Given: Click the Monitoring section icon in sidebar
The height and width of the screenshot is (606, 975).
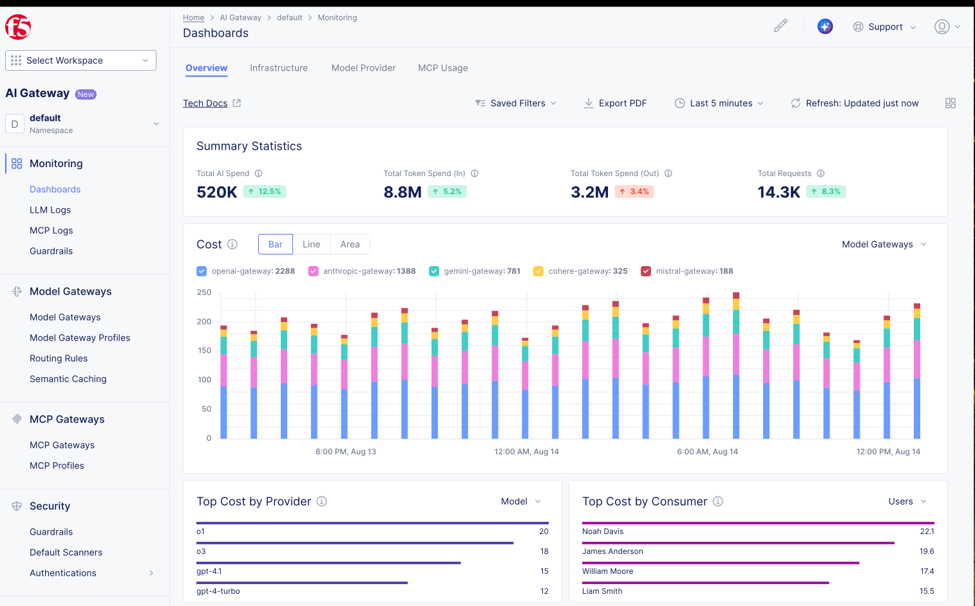Looking at the screenshot, I should click(17, 163).
